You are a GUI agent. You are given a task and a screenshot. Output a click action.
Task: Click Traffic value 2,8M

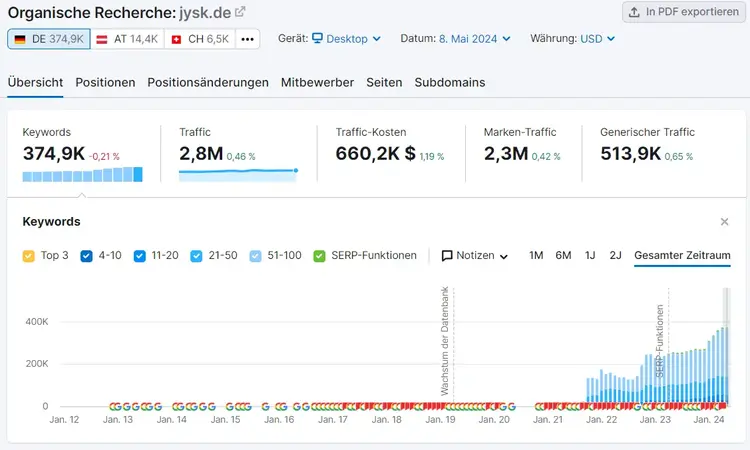point(201,154)
